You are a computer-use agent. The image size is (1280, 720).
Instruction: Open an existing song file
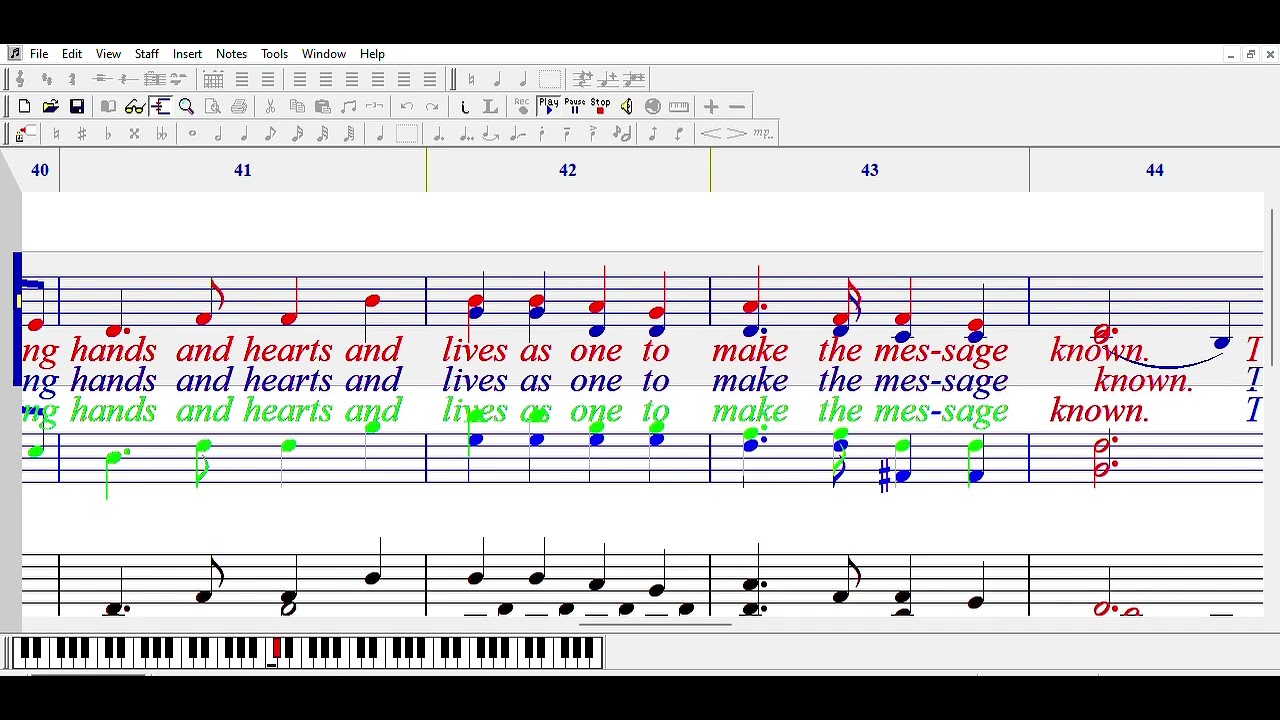pos(50,106)
